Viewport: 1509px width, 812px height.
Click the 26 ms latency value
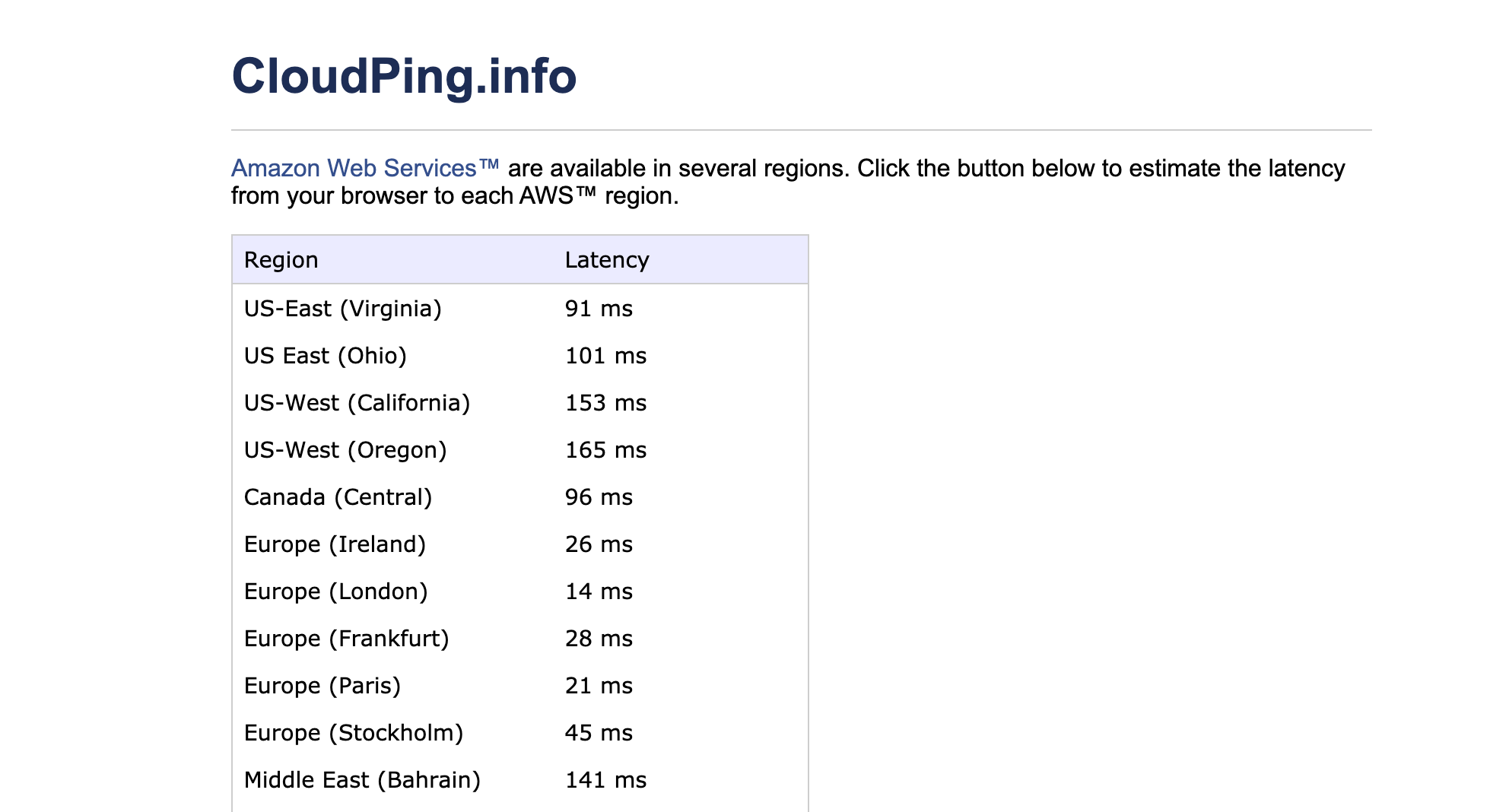(x=599, y=544)
